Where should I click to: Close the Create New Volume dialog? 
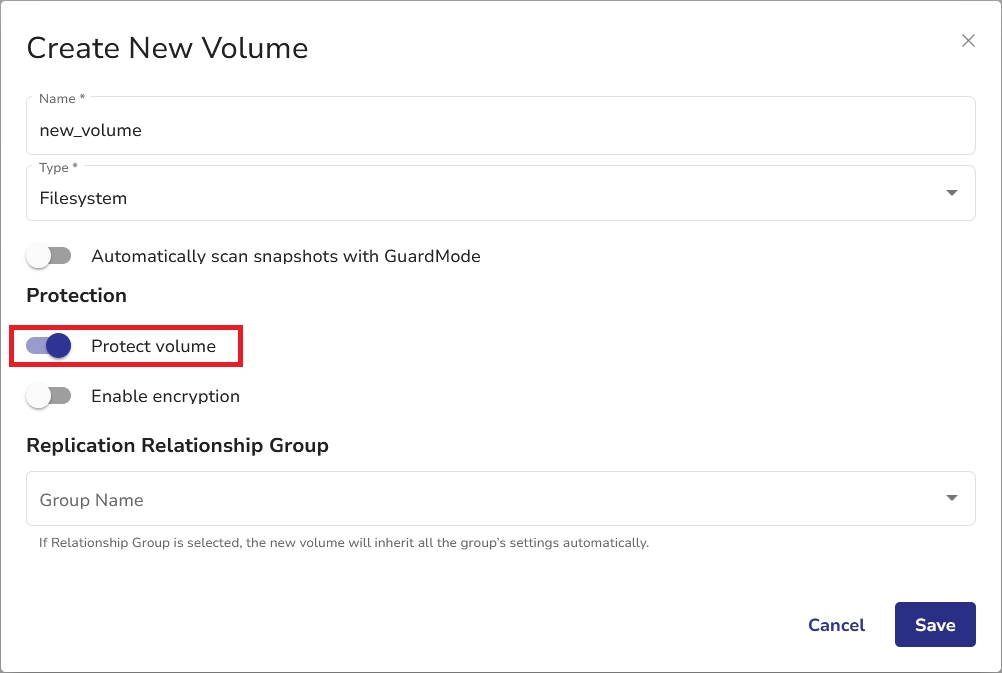968,41
